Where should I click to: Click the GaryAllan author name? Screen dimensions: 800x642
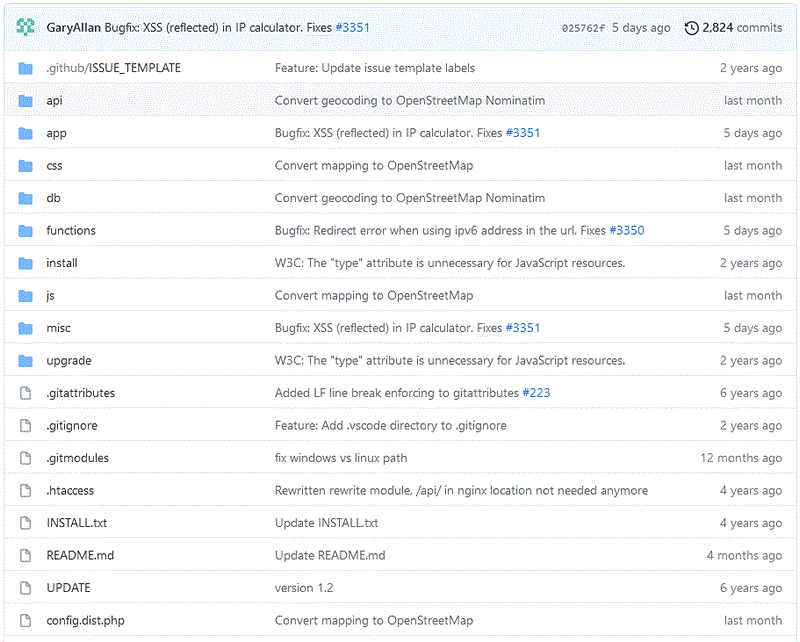coord(73,28)
